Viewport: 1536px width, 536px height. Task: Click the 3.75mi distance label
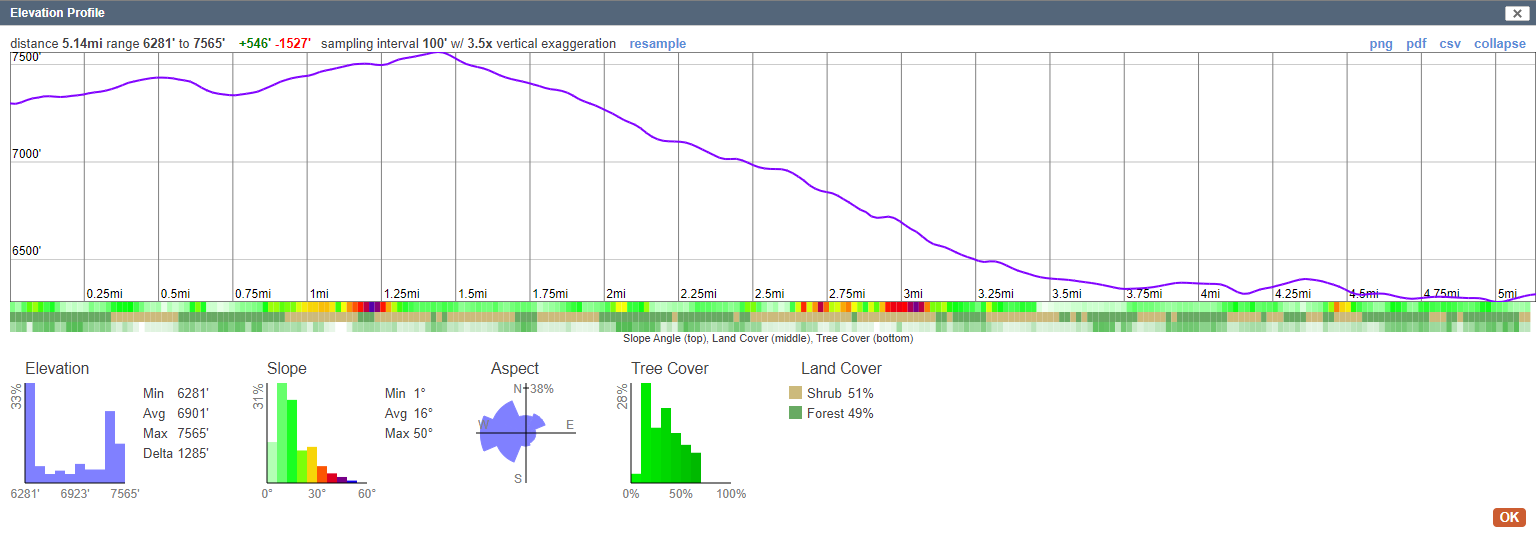click(x=1145, y=294)
